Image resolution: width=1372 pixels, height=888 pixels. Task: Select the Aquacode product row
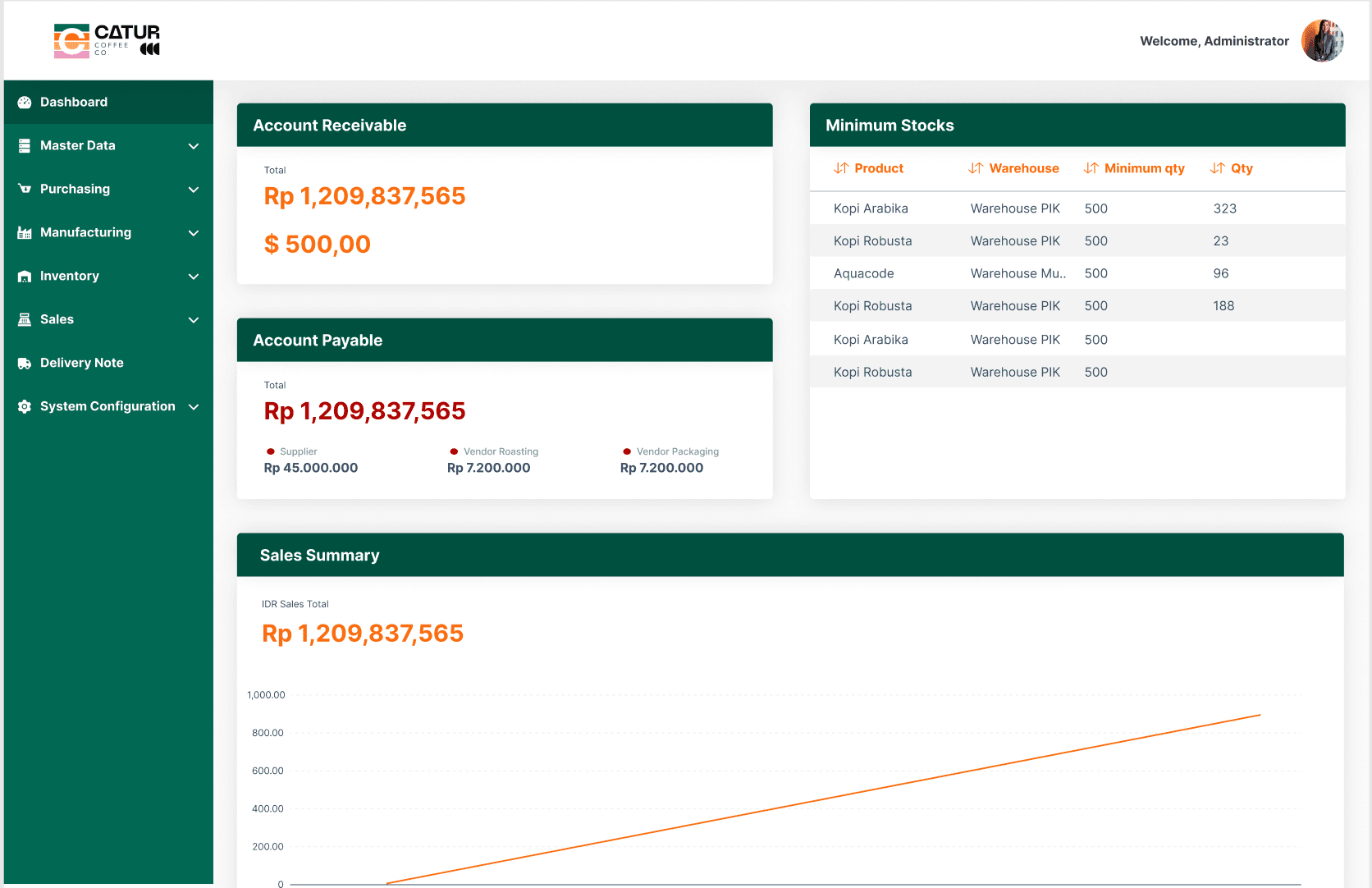point(1077,273)
